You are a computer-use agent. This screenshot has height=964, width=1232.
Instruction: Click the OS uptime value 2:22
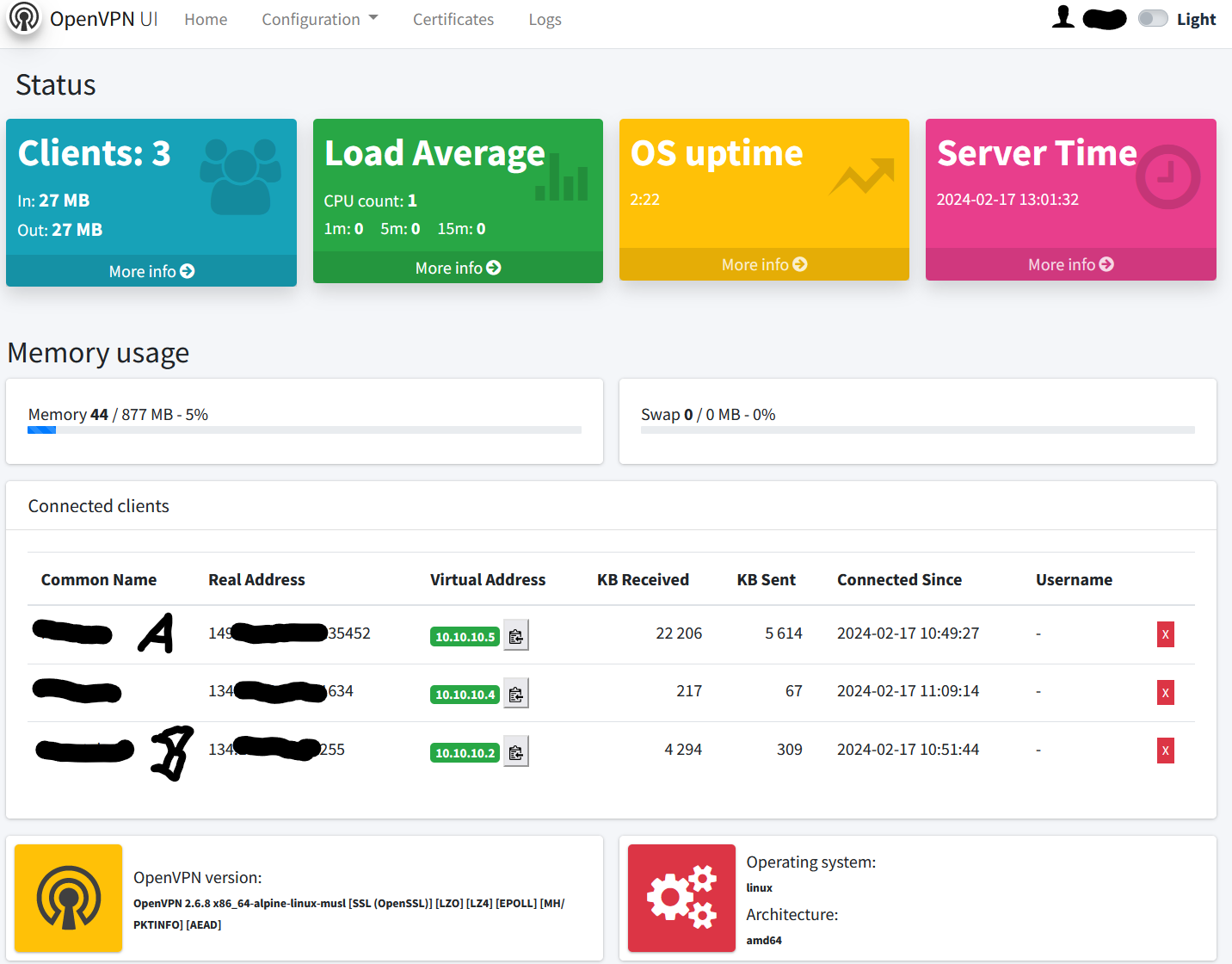(644, 200)
